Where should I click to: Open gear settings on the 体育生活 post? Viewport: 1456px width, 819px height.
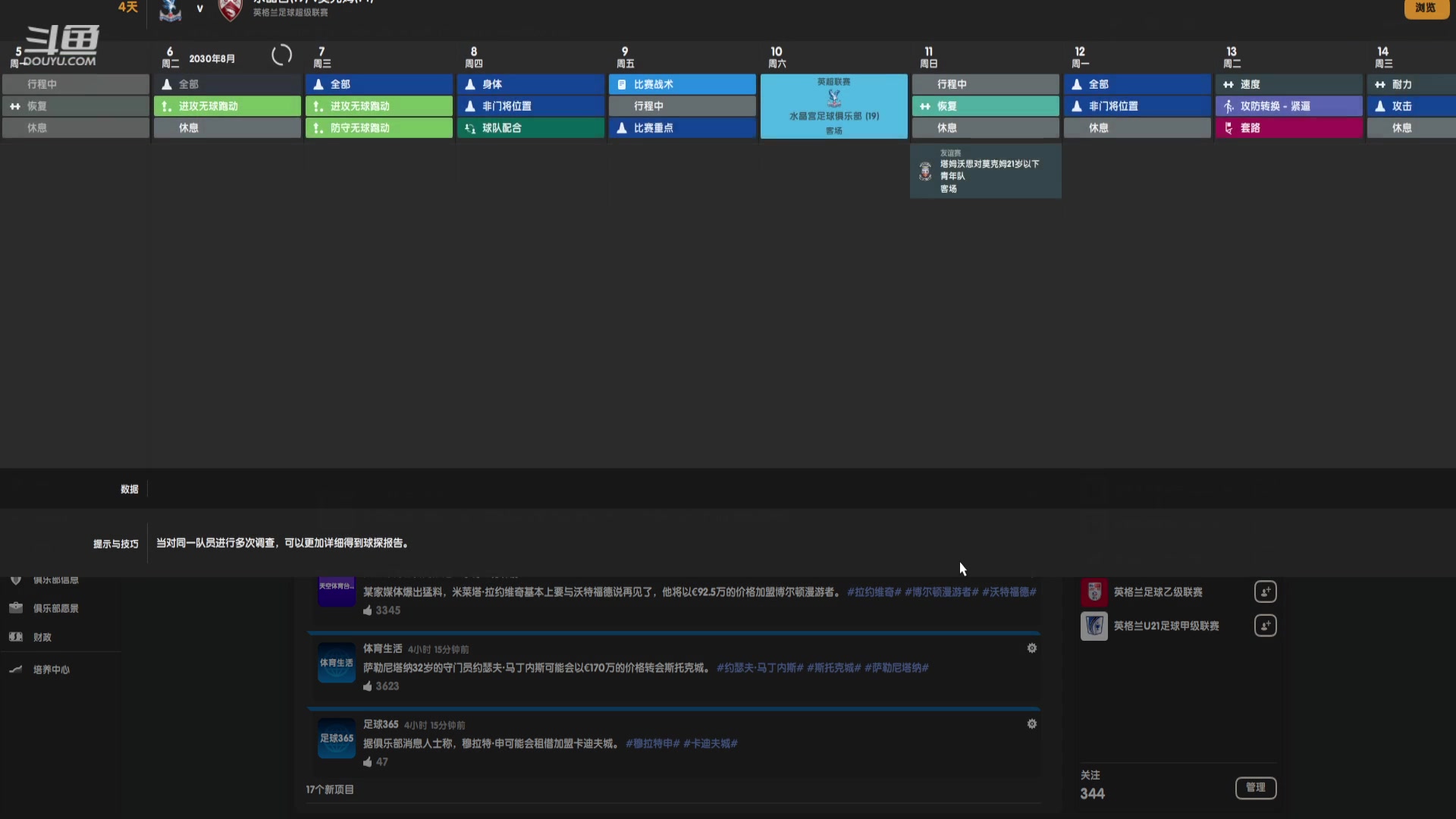1031,648
